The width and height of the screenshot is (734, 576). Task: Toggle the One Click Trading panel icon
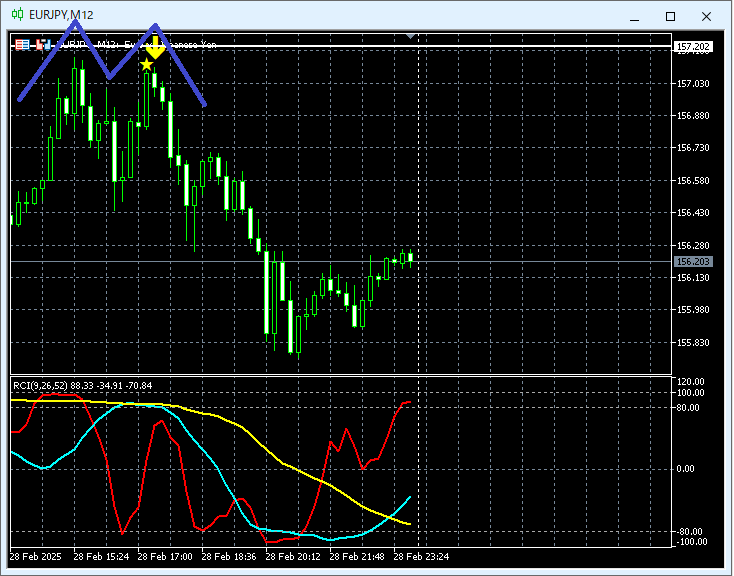pyautogui.click(x=22, y=45)
